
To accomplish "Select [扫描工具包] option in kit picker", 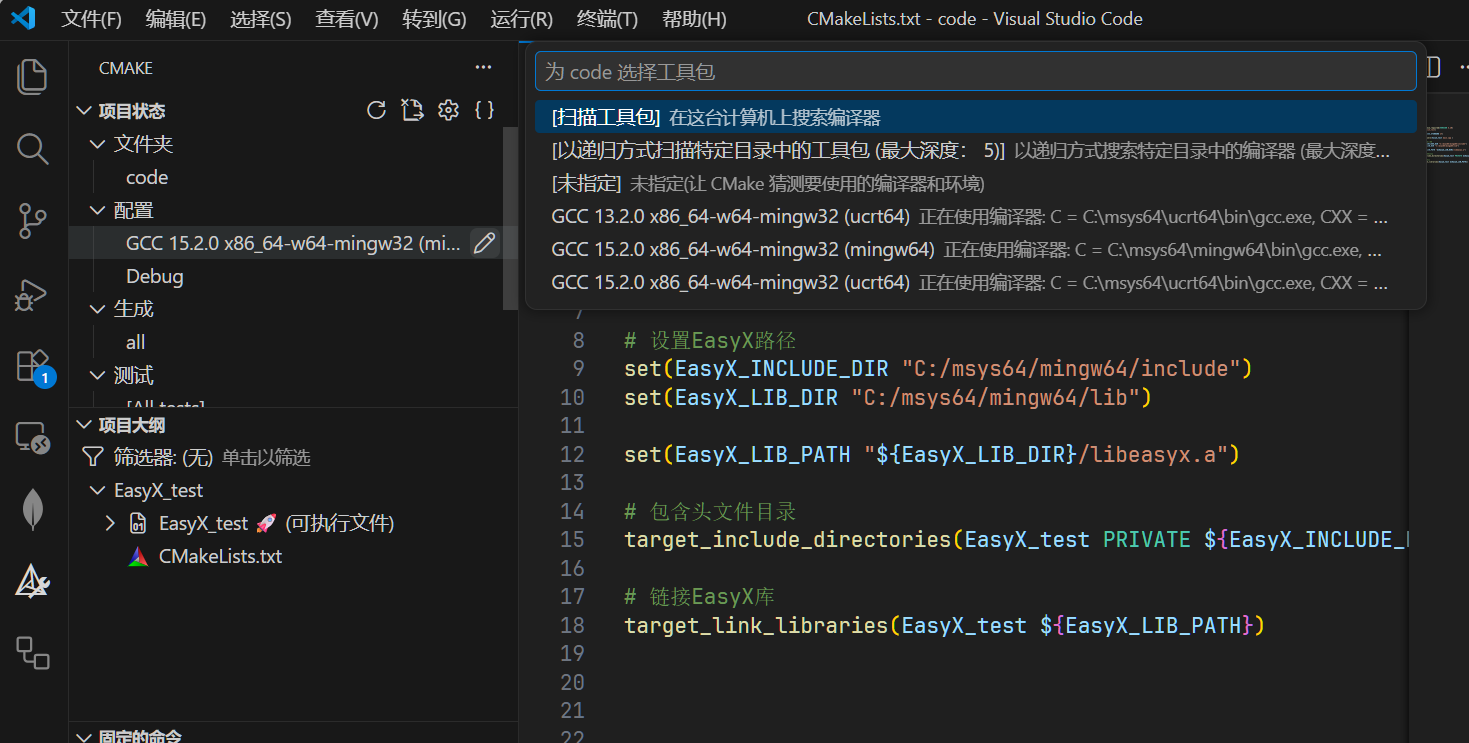I will point(976,117).
